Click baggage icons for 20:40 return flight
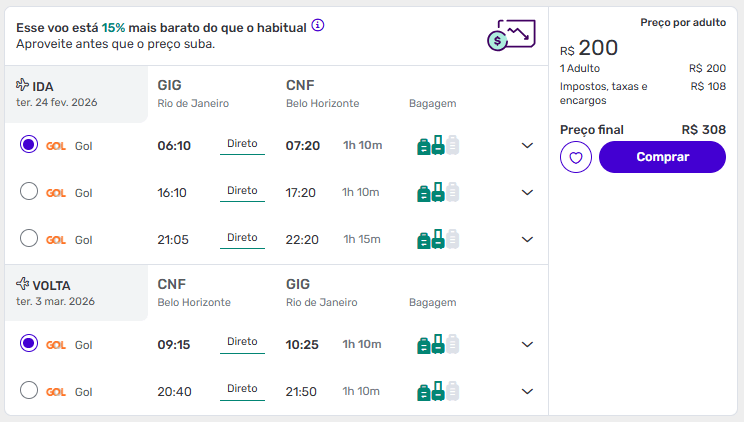This screenshot has height=422, width=744. [438, 391]
